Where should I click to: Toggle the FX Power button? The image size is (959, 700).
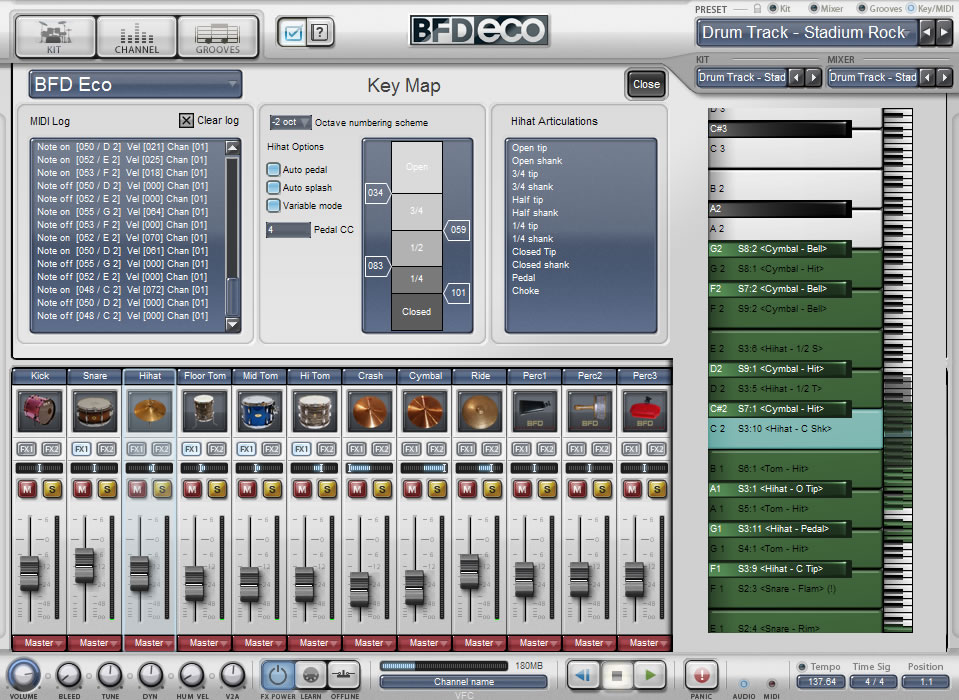click(x=278, y=675)
